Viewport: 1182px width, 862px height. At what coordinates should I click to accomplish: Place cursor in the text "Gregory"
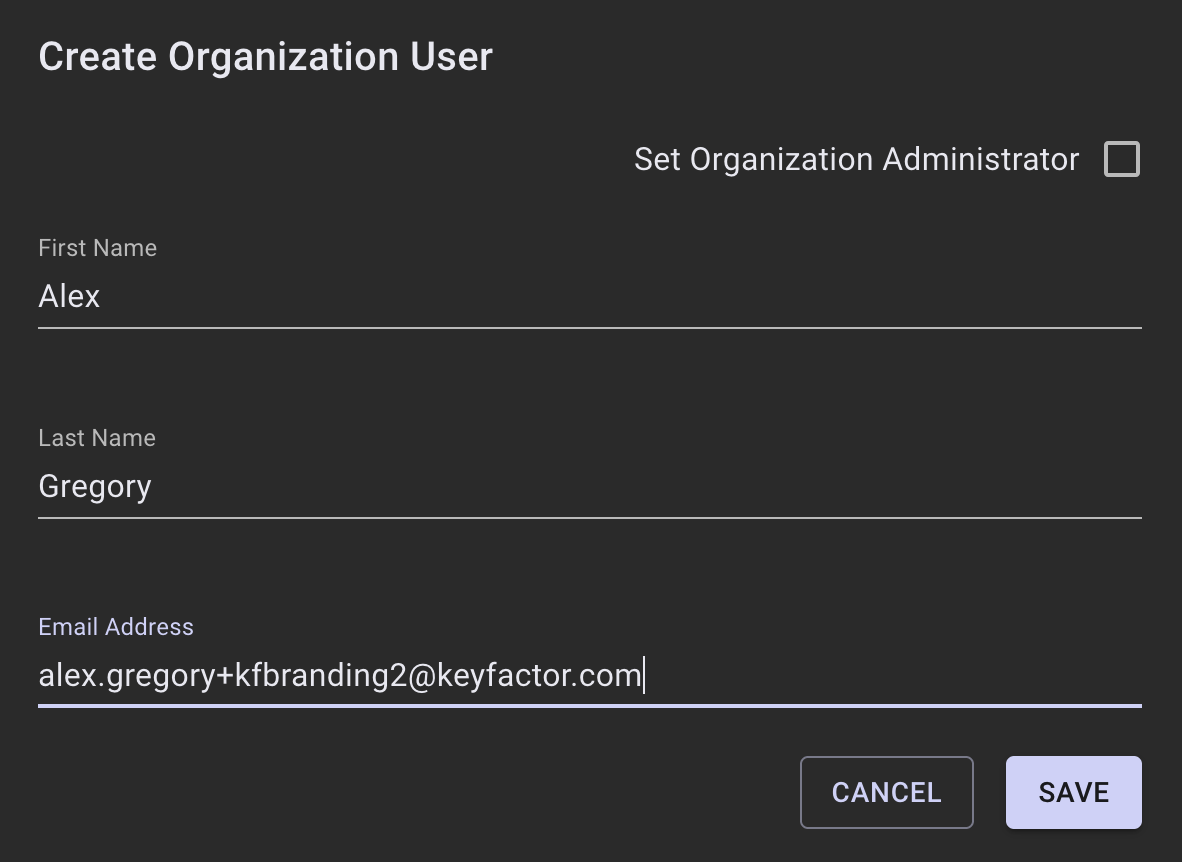[95, 487]
